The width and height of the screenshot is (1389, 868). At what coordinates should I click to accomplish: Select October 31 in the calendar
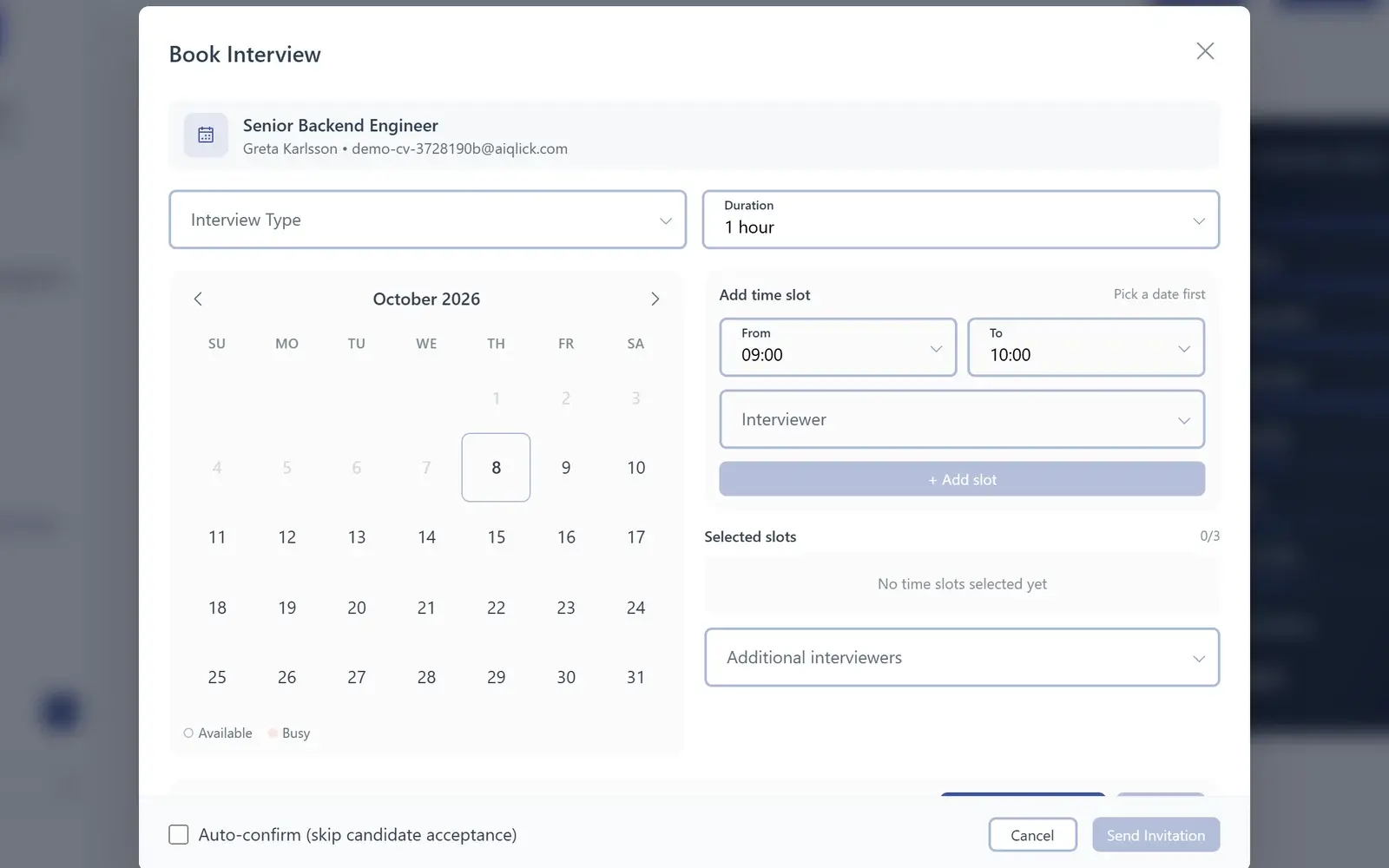635,677
